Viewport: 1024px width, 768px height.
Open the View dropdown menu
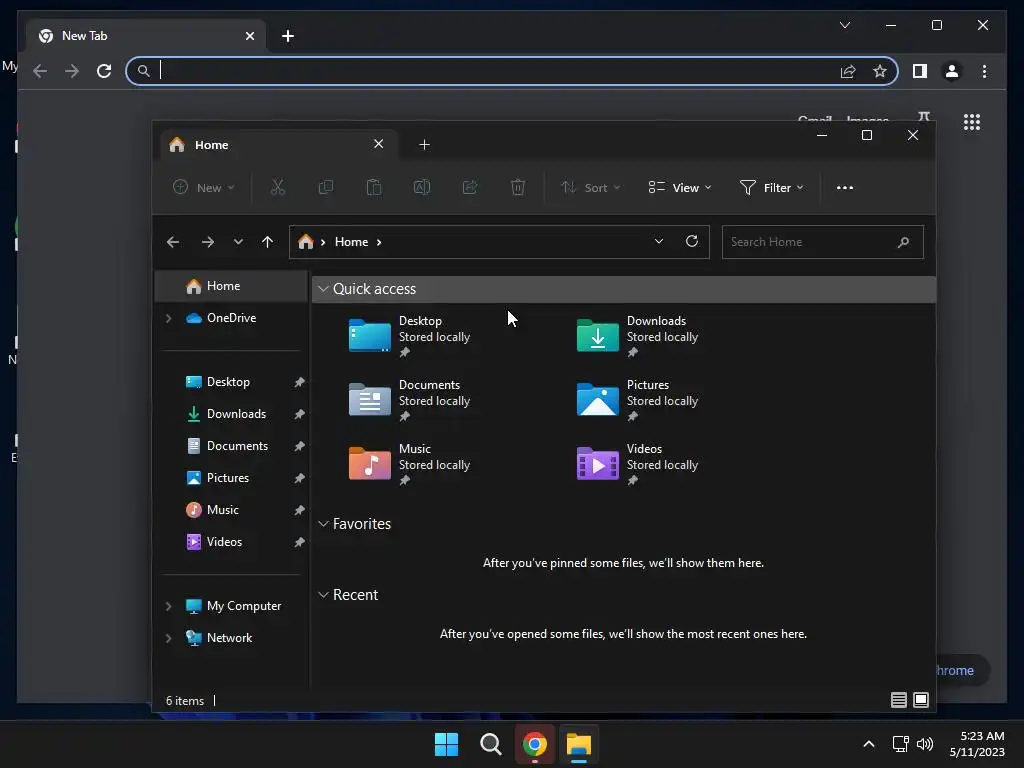point(680,187)
